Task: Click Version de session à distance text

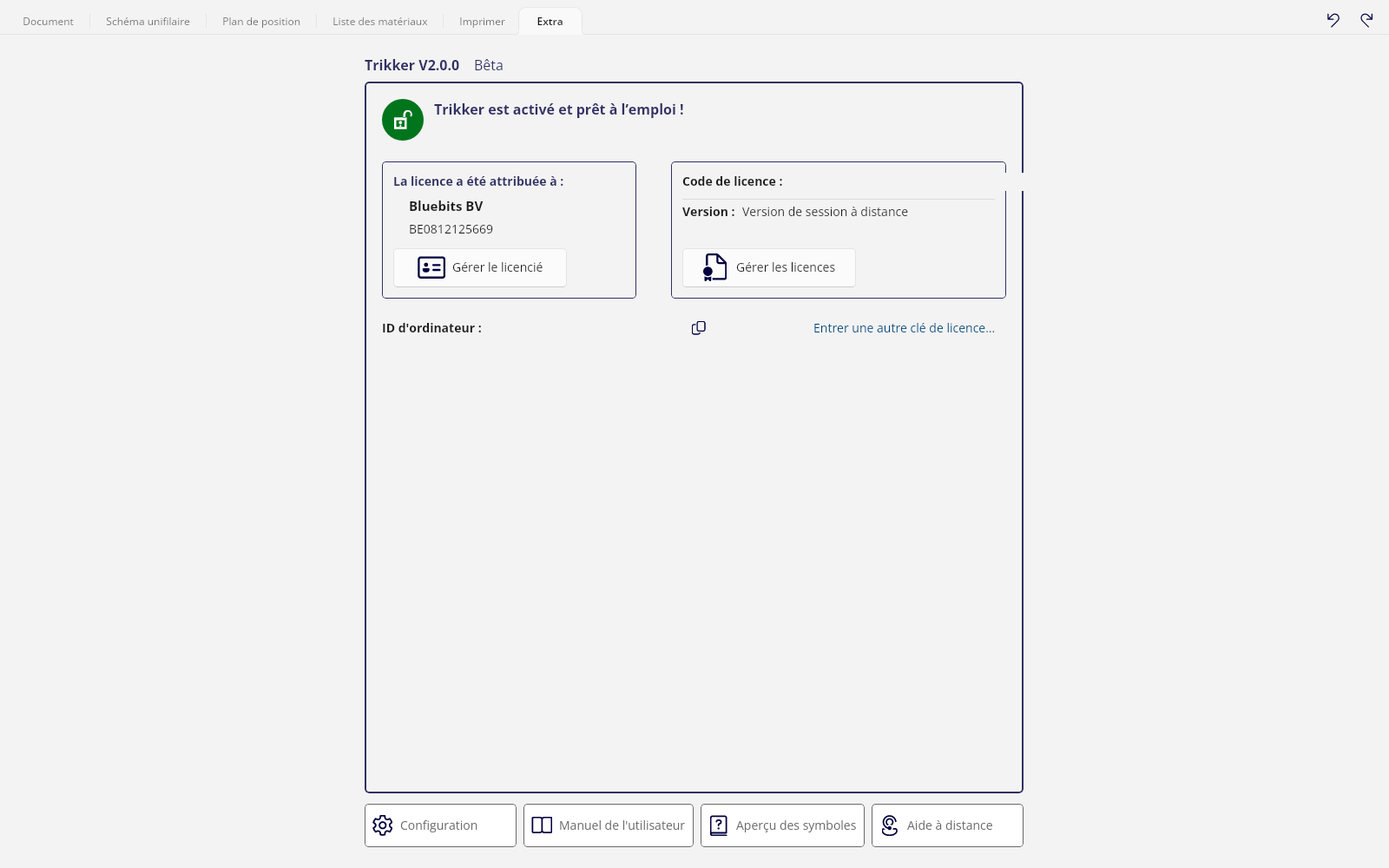Action: coord(825,212)
